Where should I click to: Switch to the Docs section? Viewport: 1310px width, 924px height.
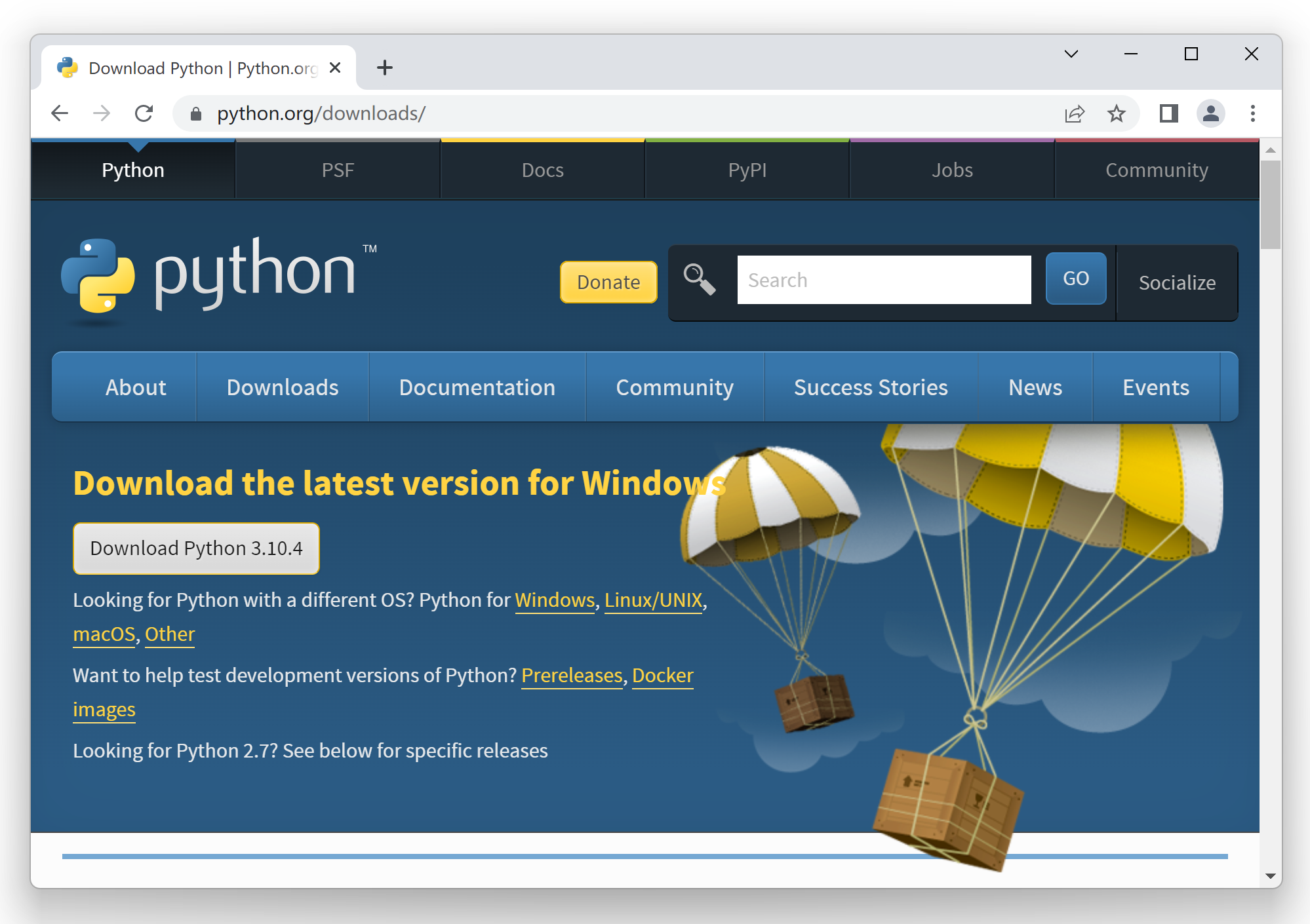pyautogui.click(x=542, y=170)
